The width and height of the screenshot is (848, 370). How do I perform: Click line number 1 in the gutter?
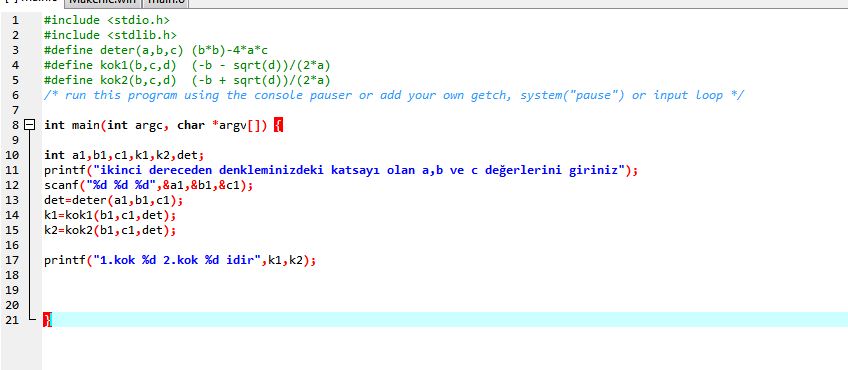click(x=15, y=21)
